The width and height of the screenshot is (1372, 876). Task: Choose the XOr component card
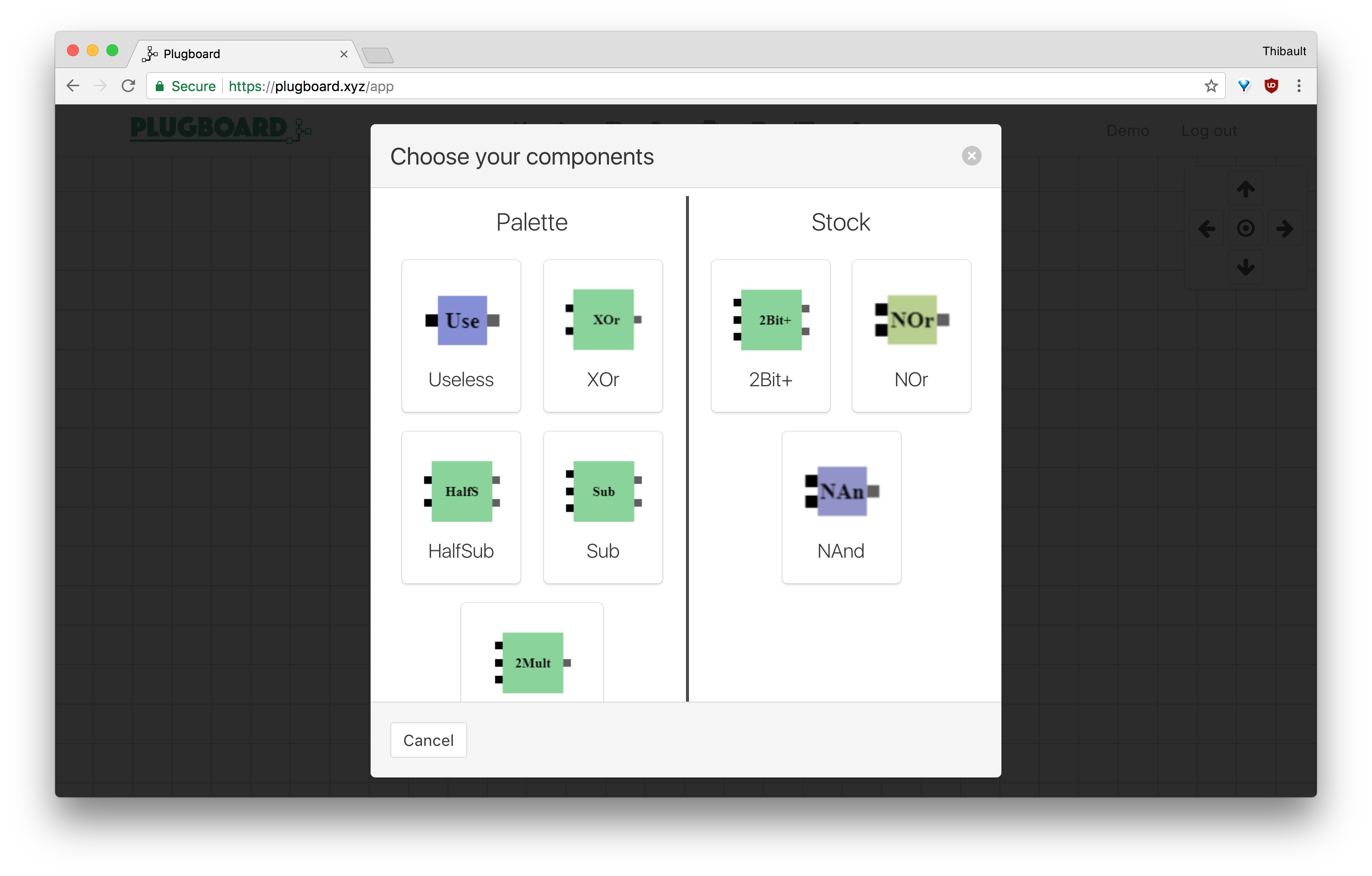602,336
